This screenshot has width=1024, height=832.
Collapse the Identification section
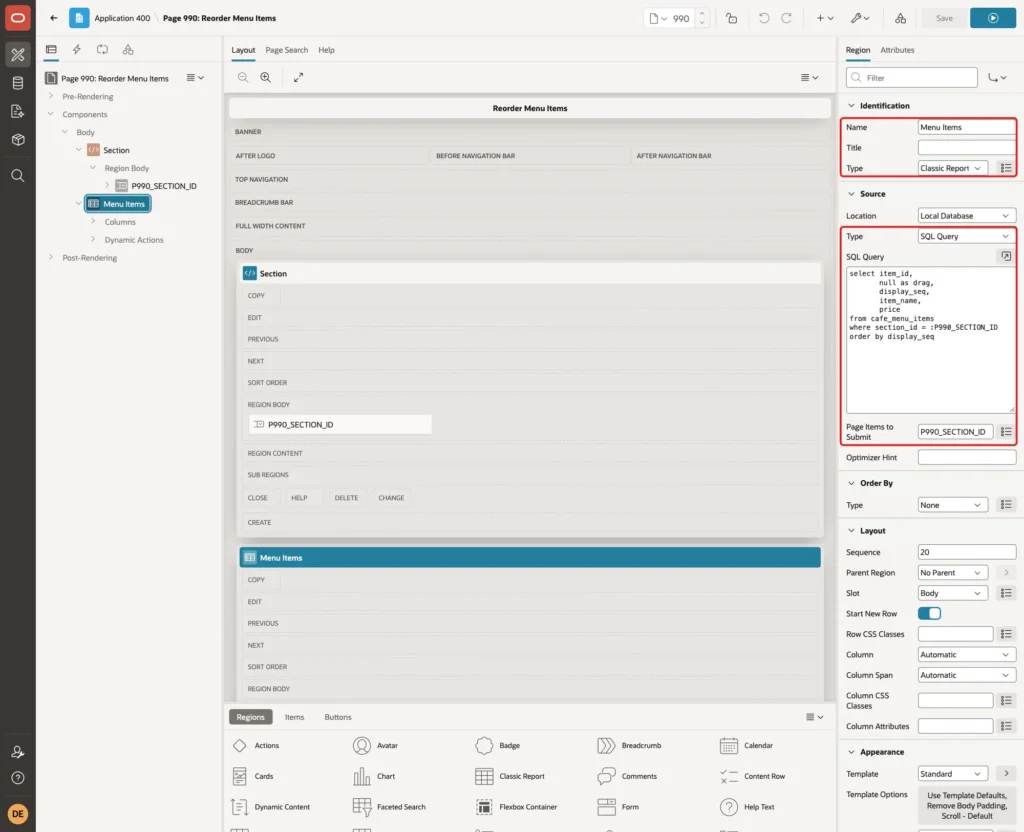coord(851,106)
